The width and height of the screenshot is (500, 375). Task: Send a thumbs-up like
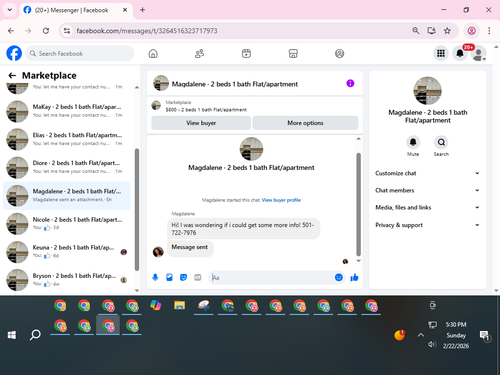click(354, 277)
